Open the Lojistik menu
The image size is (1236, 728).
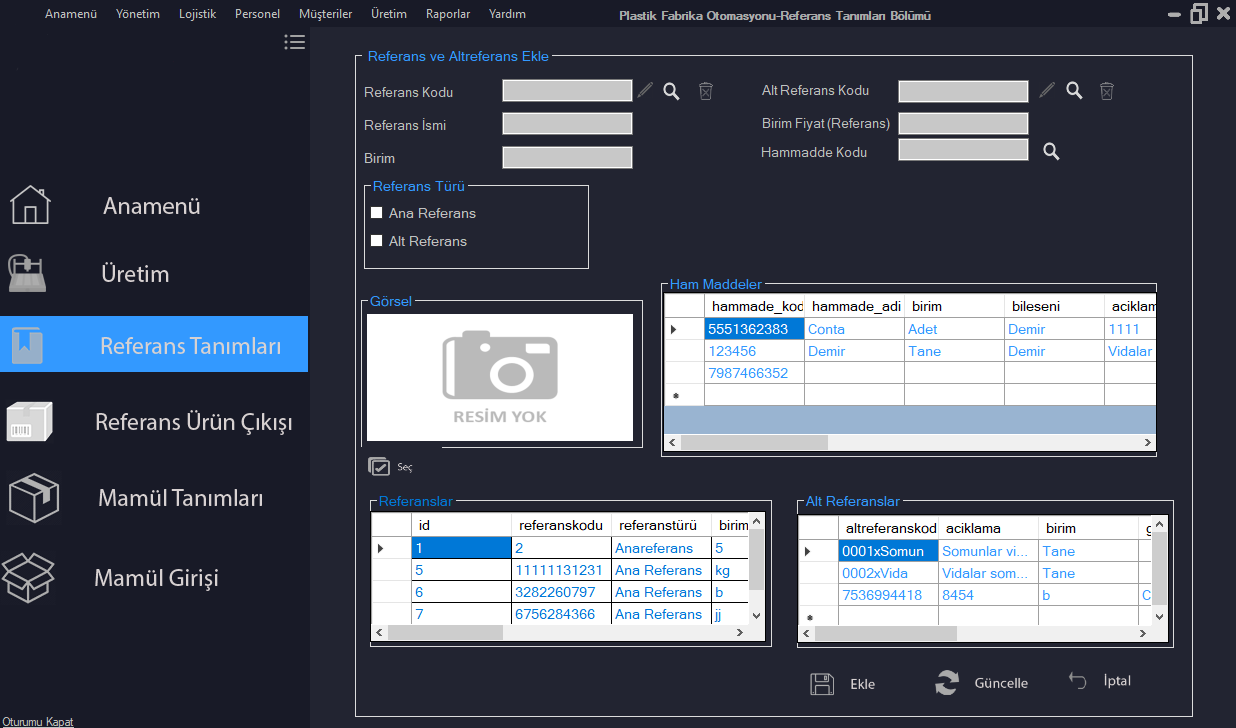pyautogui.click(x=197, y=14)
